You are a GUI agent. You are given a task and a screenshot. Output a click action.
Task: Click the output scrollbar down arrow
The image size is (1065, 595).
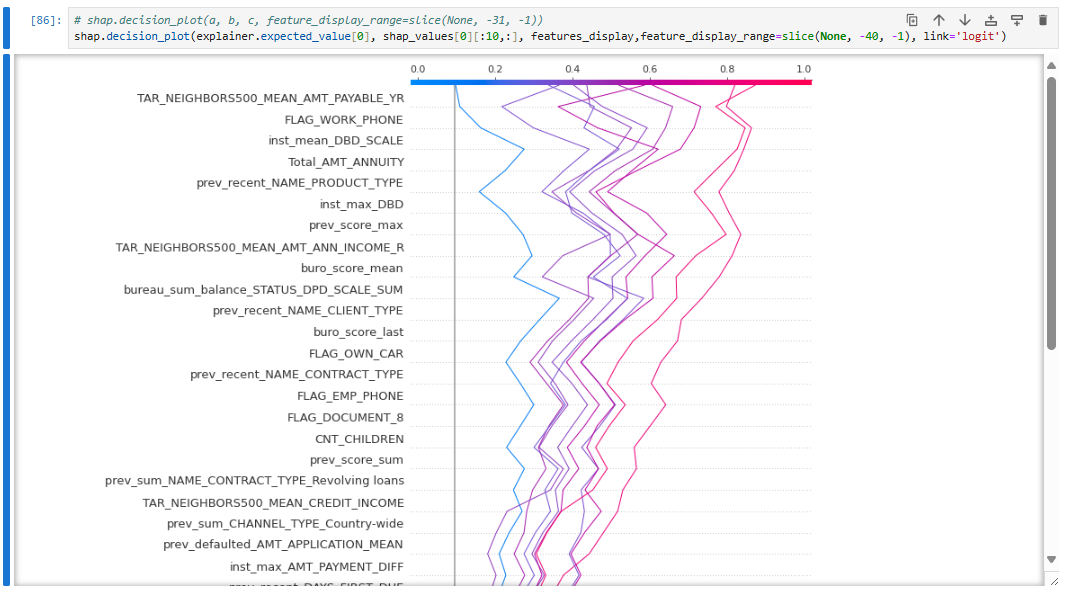[x=1050, y=559]
